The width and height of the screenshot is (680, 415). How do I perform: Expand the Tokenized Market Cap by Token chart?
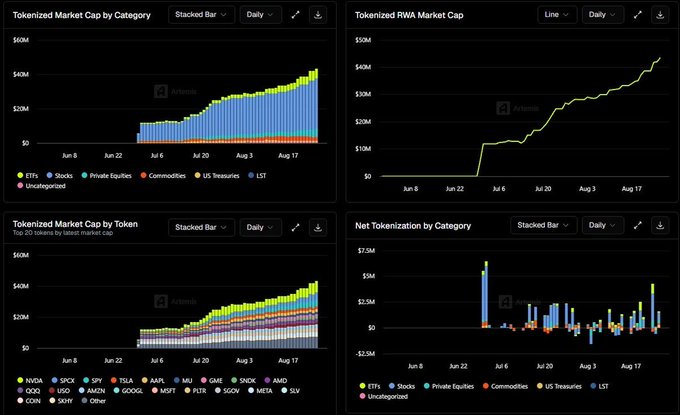click(295, 227)
